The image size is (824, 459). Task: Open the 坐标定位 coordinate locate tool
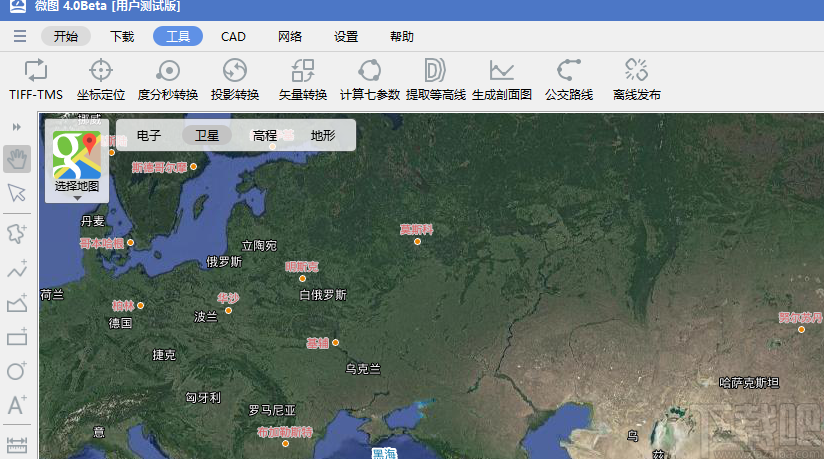click(x=101, y=80)
